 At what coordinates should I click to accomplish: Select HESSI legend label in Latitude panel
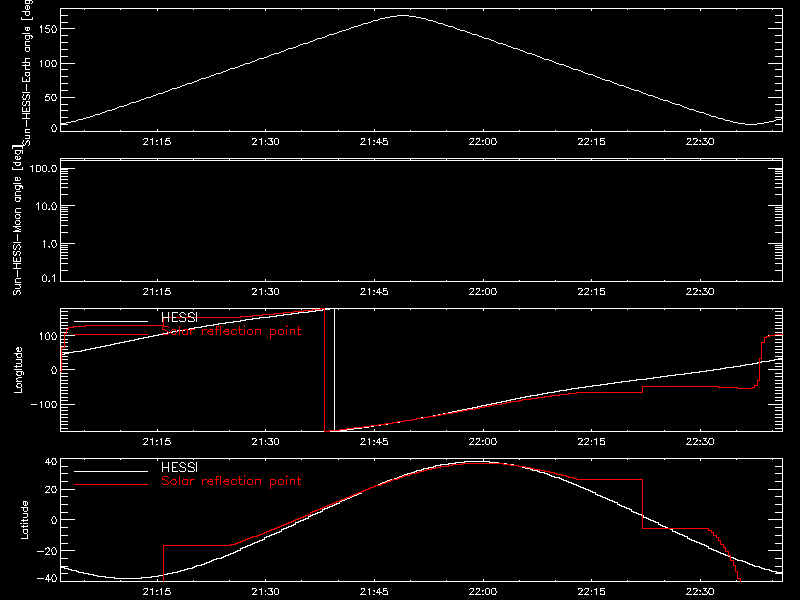(x=179, y=467)
